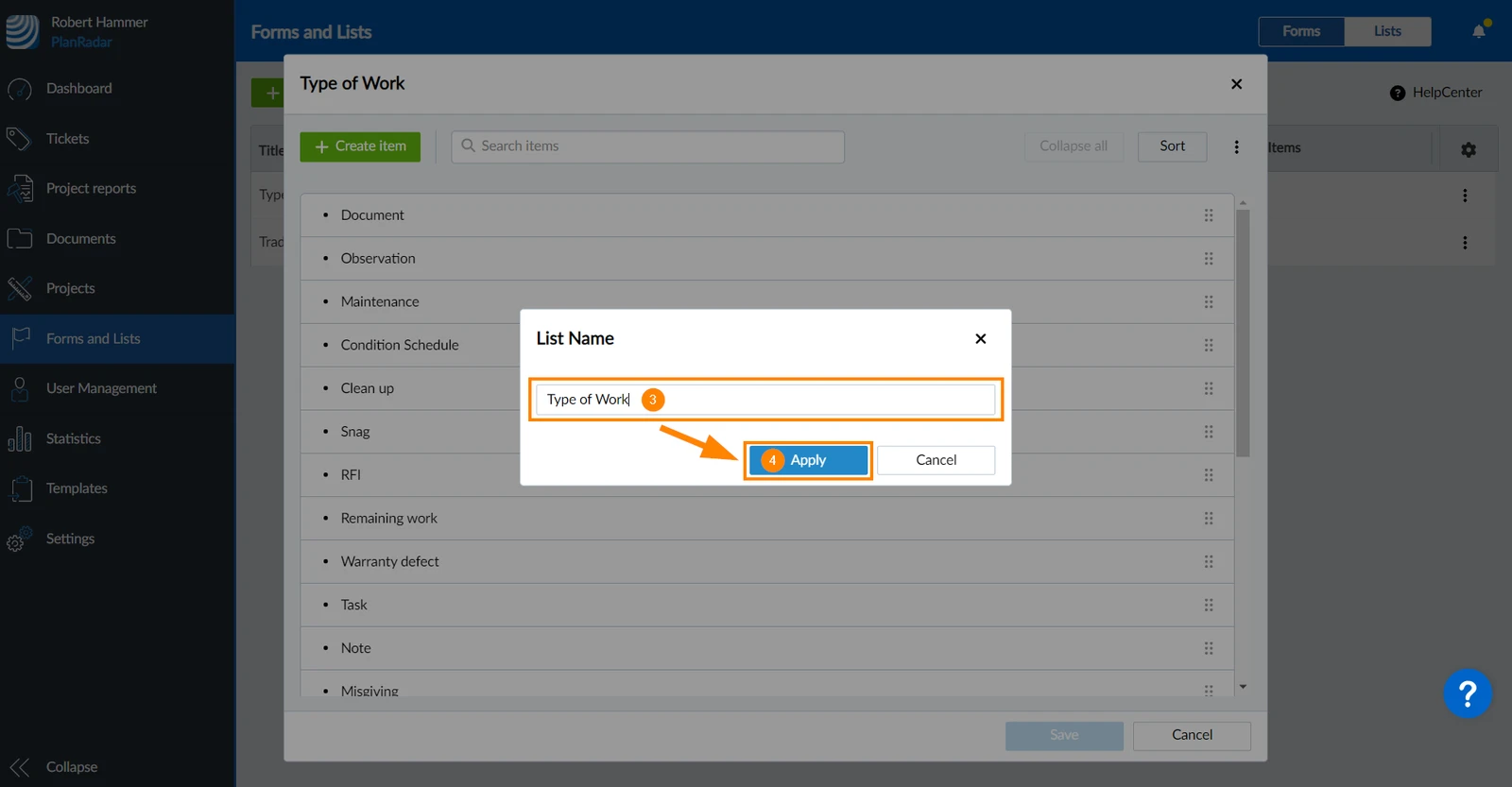Open Dashboard from the sidebar

78,89
